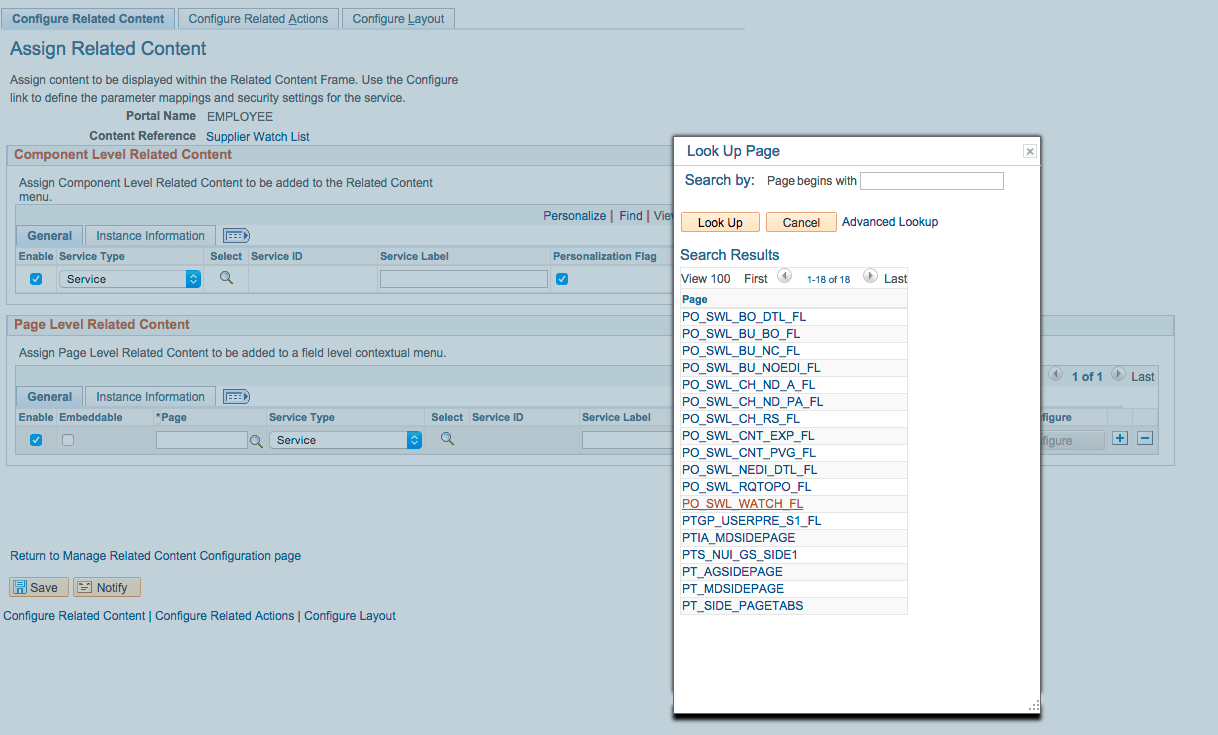Open Page Level Service Type dropdown

[345, 440]
